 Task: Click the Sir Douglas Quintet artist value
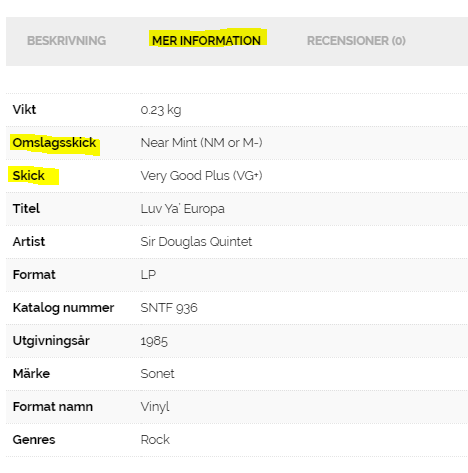coord(196,242)
